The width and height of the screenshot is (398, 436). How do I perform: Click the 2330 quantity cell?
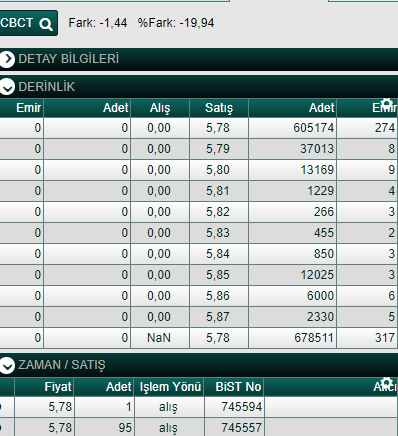tap(292, 317)
